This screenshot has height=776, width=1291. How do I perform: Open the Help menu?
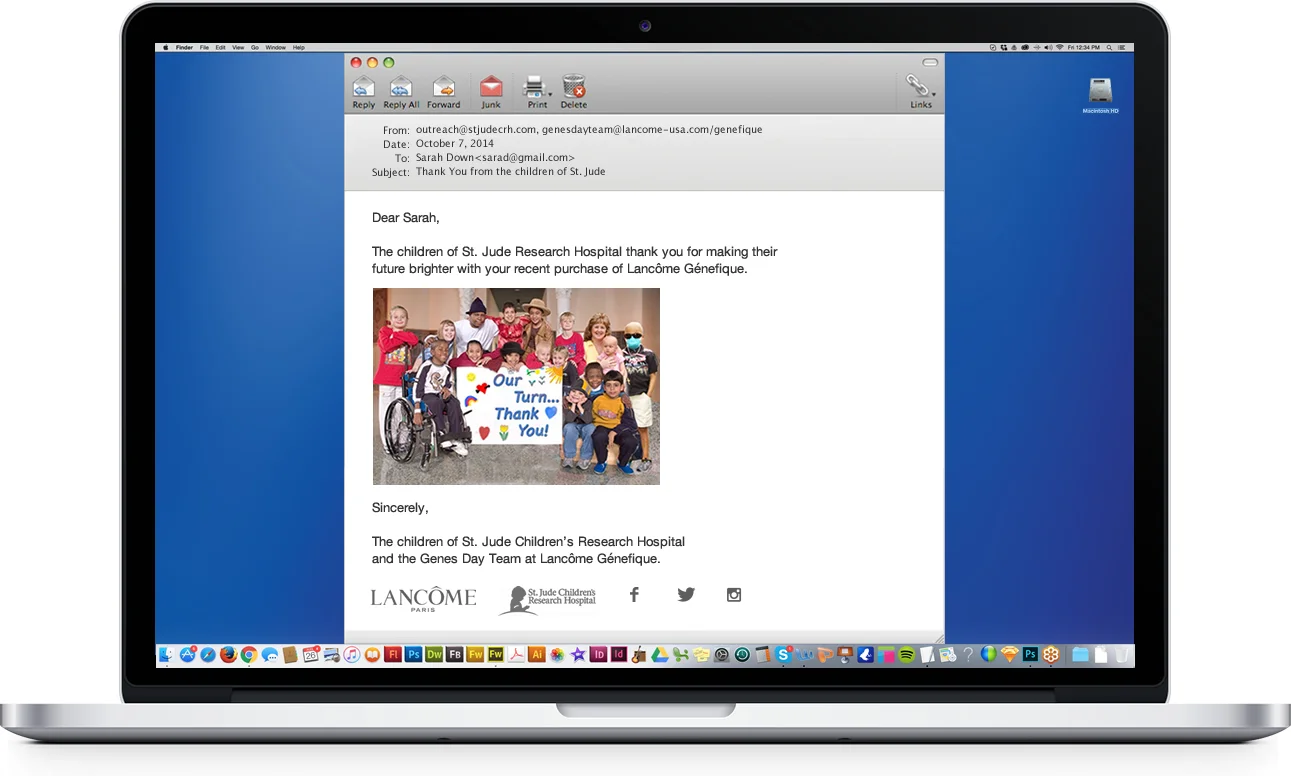(x=299, y=47)
